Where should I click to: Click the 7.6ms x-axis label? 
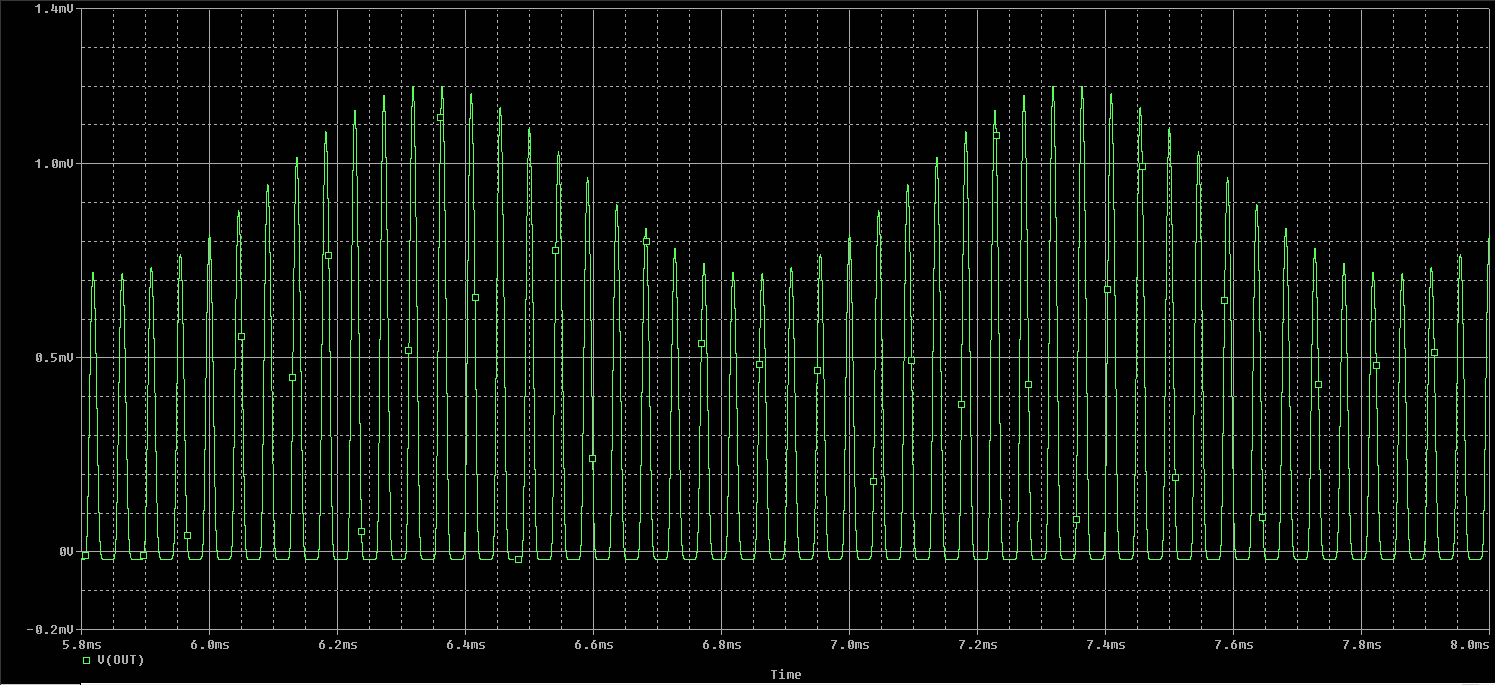pos(1233,645)
